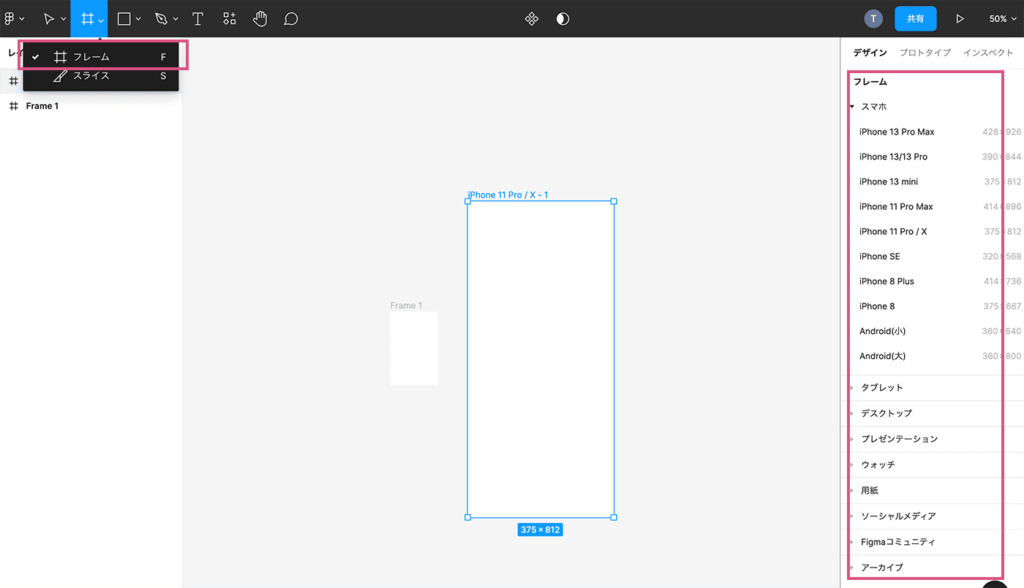The height and width of the screenshot is (588, 1024).
Task: Switch to the インスペクト tab
Action: [988, 53]
